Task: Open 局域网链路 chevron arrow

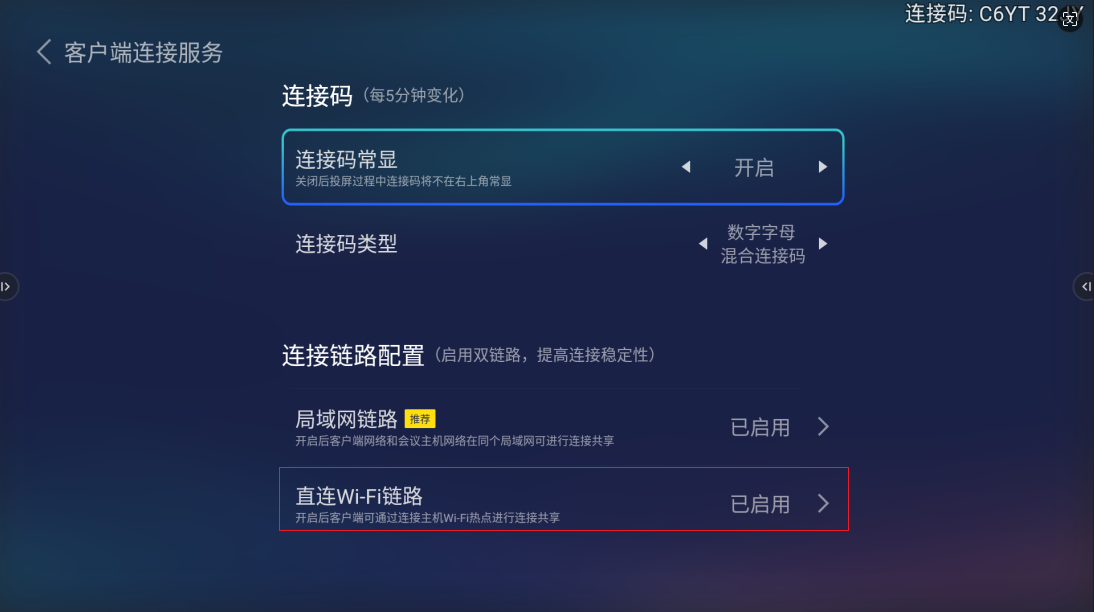Action: coord(823,427)
